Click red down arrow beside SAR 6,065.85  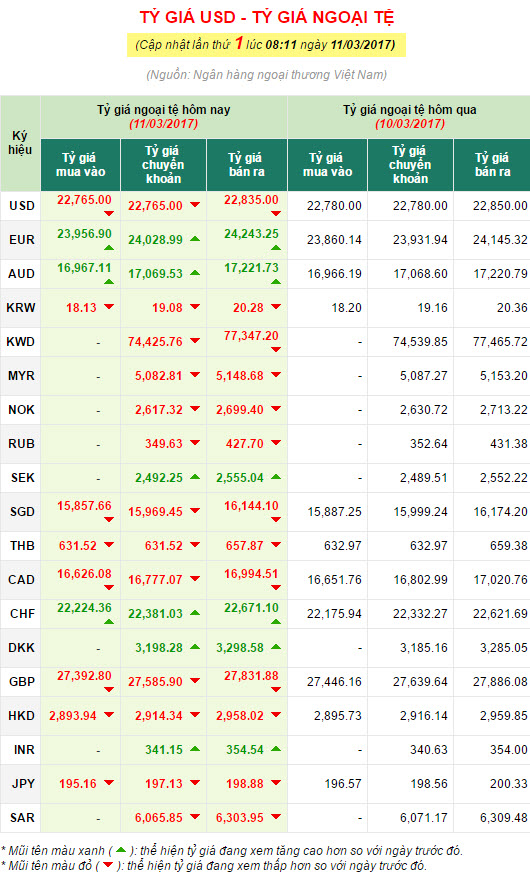(195, 817)
